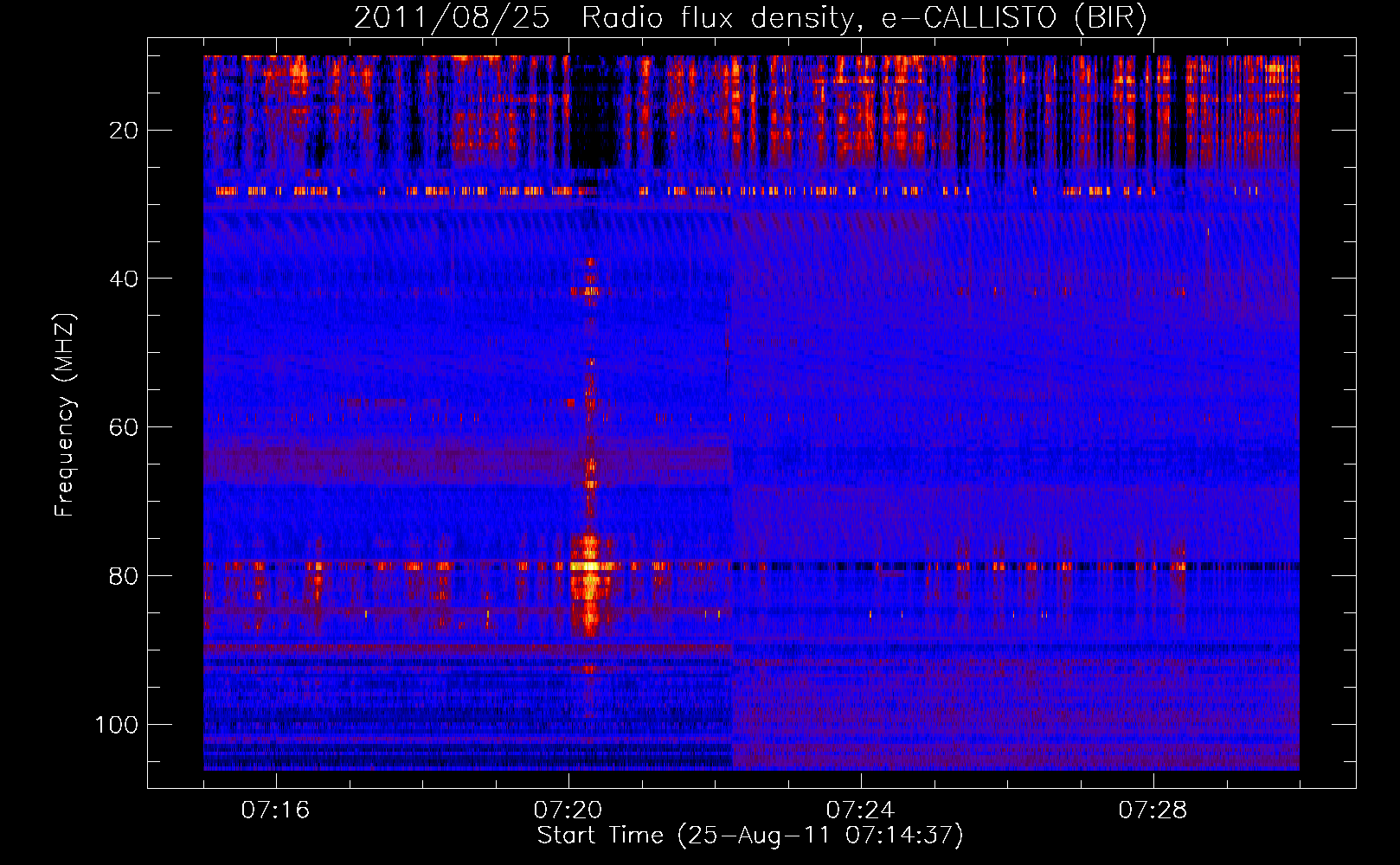Select the 100 MHz frequency tick label
Screen dimensions: 1400x865
click(x=118, y=724)
